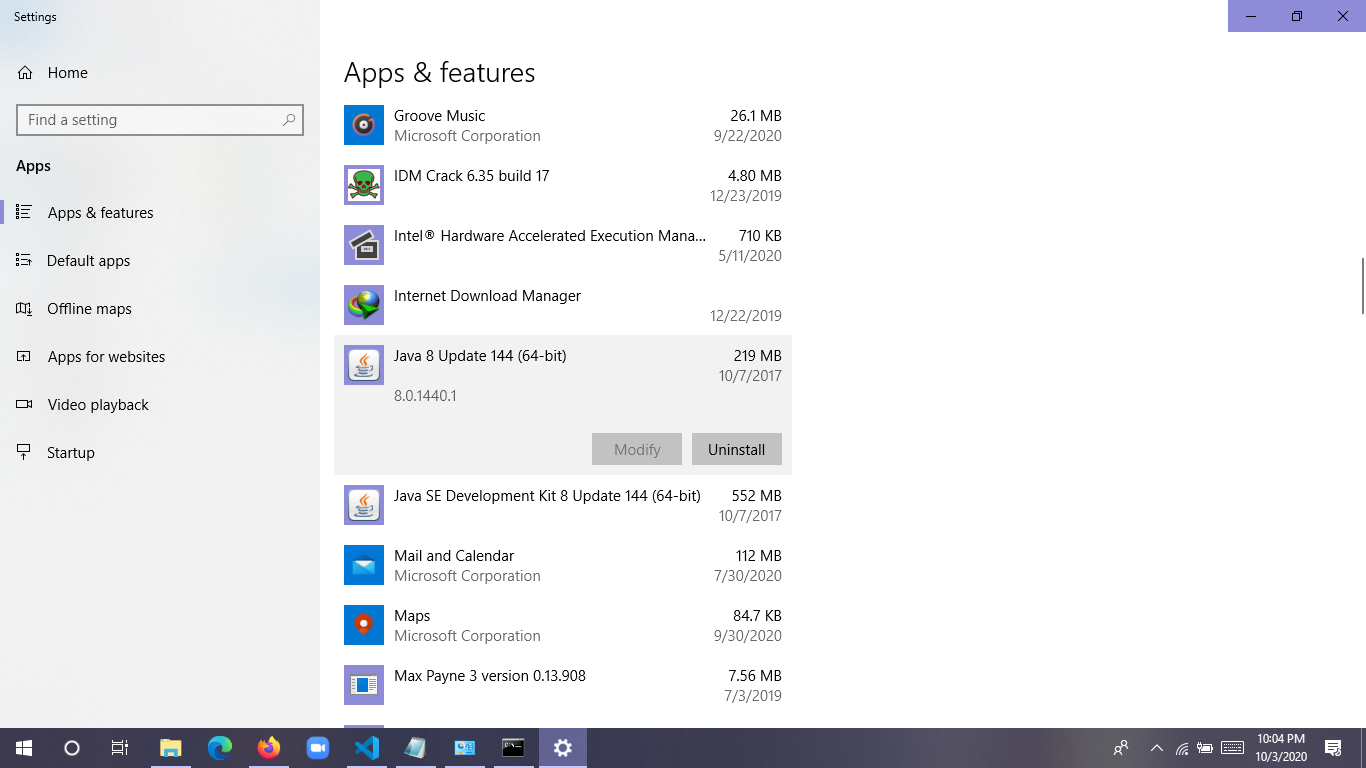Open Zoom from the taskbar
This screenshot has height=768, width=1366.
pyautogui.click(x=318, y=748)
